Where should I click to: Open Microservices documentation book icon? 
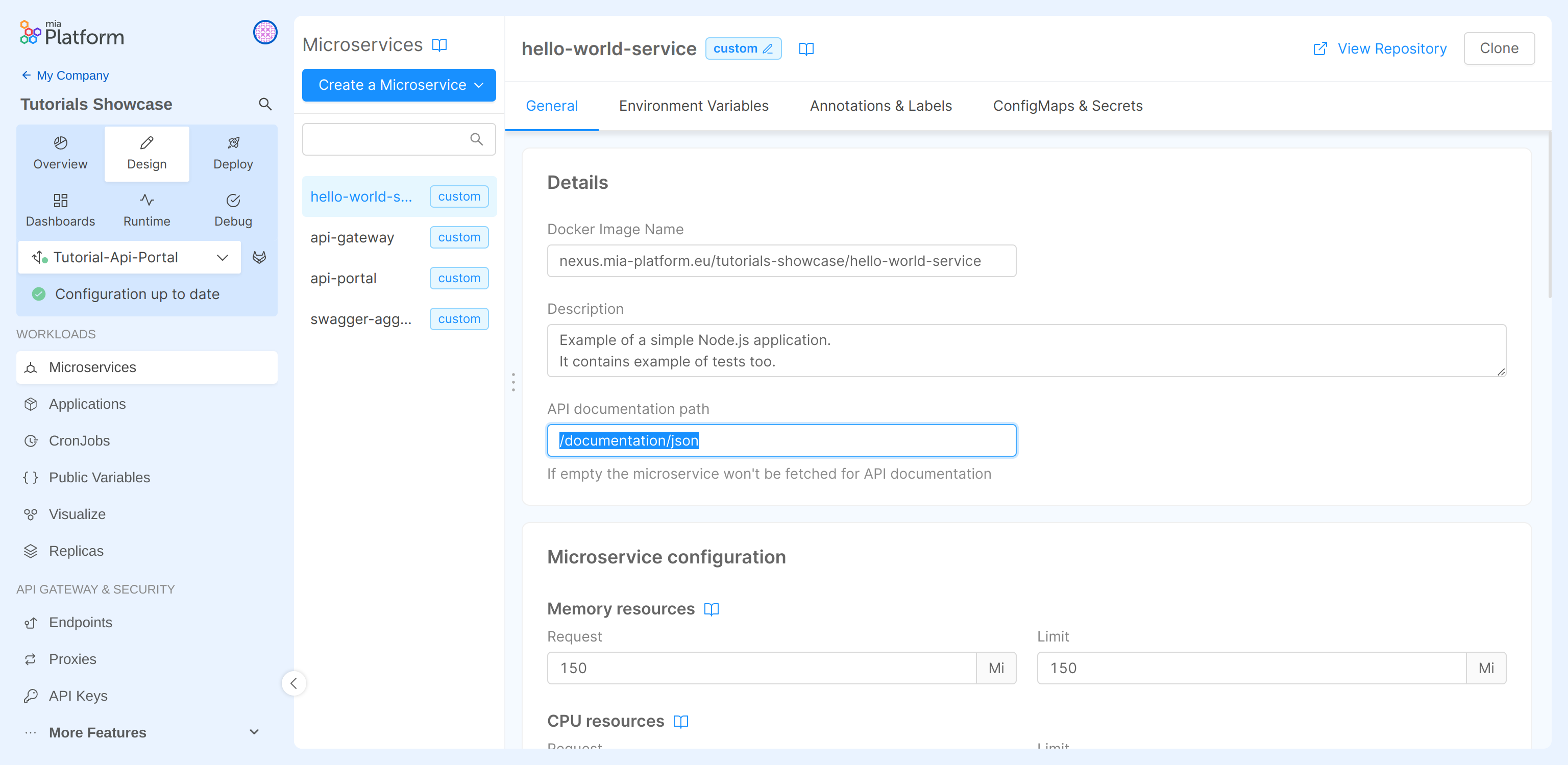(x=440, y=44)
